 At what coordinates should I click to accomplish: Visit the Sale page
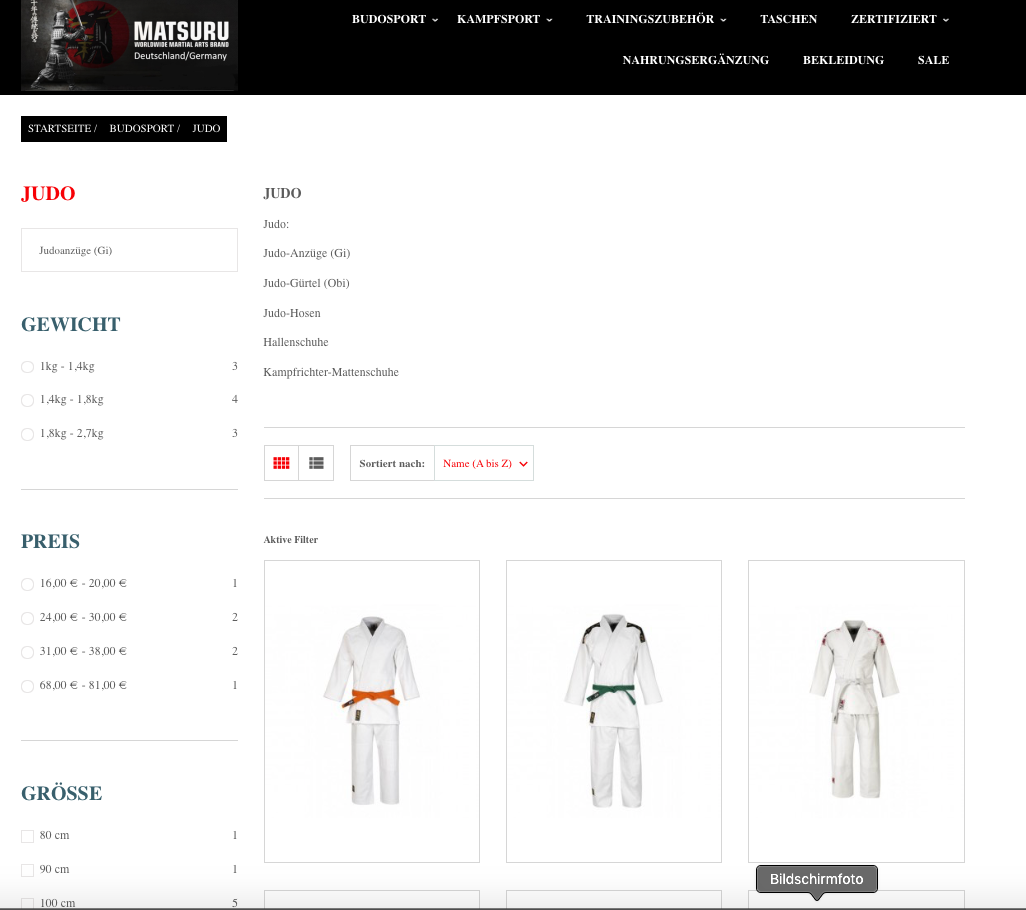pyautogui.click(x=933, y=60)
